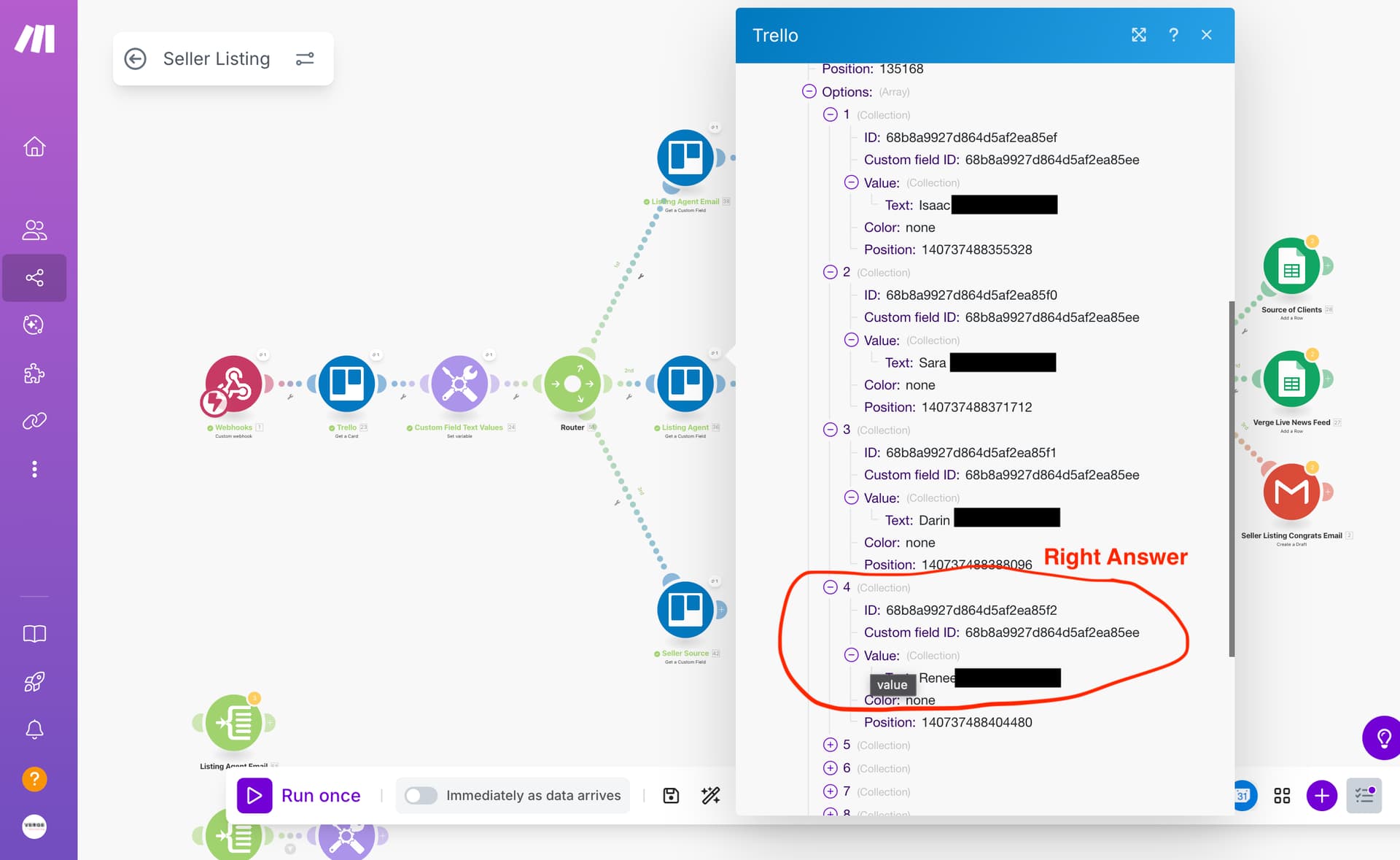
Task: Open the puzzle-piece Templates sidebar icon
Action: [34, 373]
